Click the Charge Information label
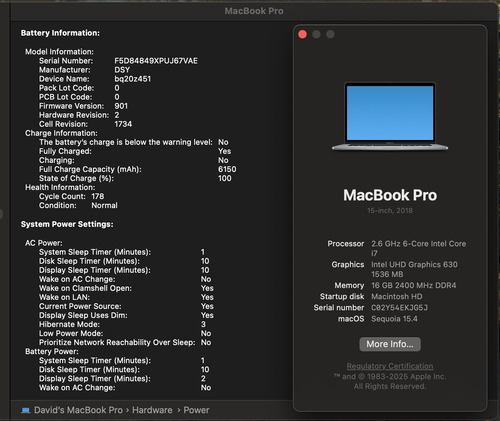Screen dimensions: 500x421 61,133
